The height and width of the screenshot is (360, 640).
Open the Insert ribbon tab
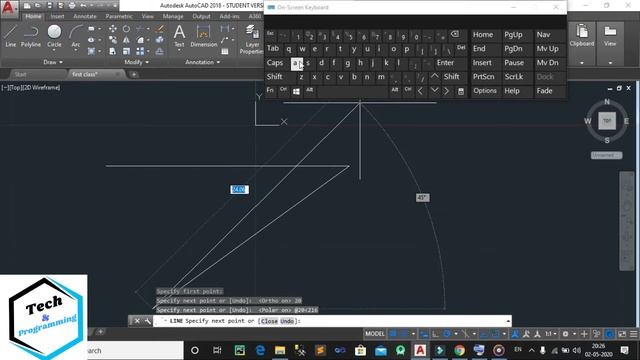57,16
